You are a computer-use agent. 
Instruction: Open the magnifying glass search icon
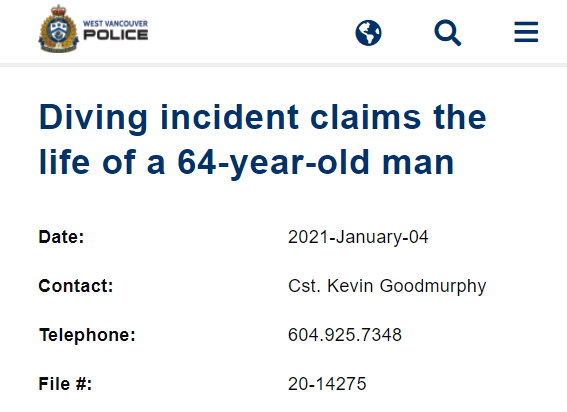tap(447, 33)
